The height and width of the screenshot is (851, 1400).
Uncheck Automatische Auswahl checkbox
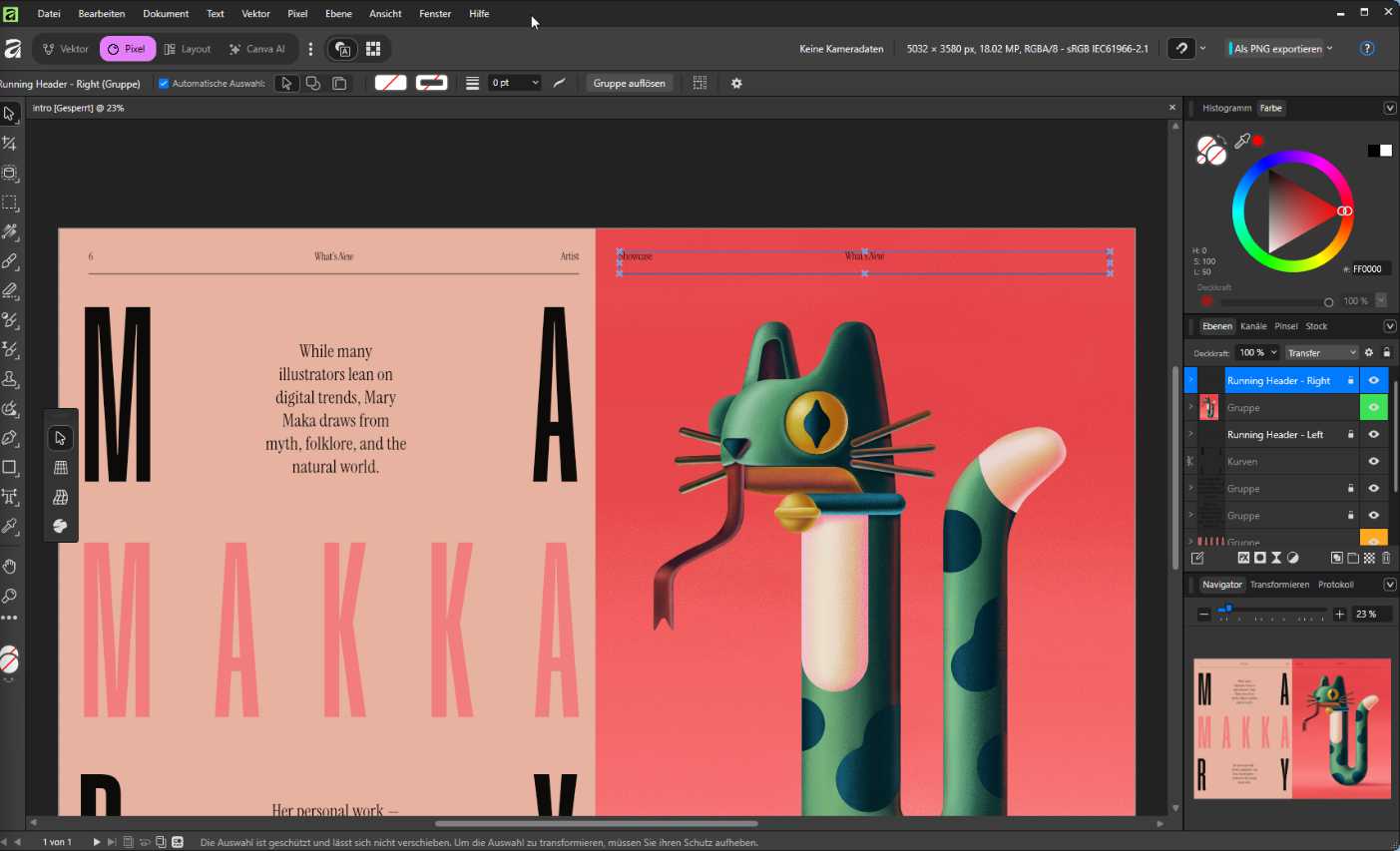point(164,84)
